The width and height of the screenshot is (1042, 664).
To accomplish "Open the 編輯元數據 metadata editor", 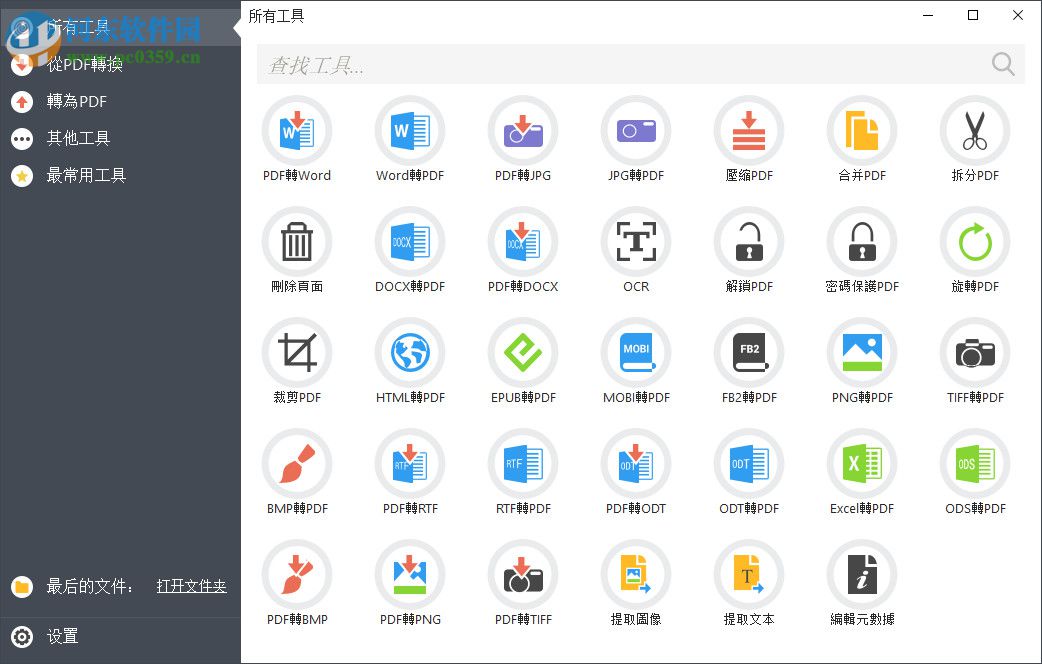I will 862,584.
